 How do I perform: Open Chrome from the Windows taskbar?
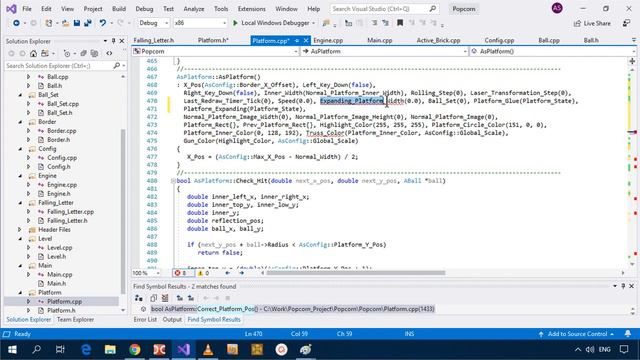coord(135,349)
